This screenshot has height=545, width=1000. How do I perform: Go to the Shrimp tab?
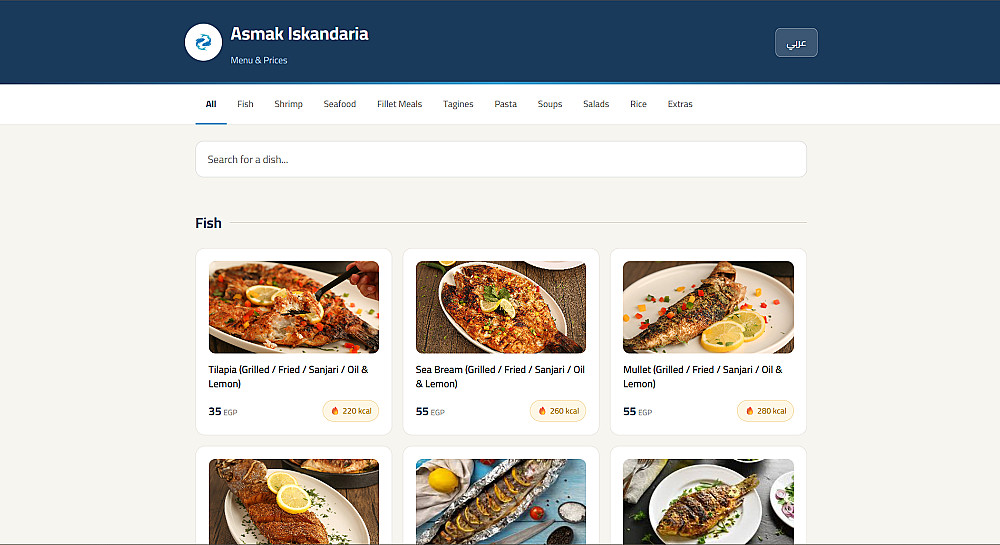[x=288, y=104]
